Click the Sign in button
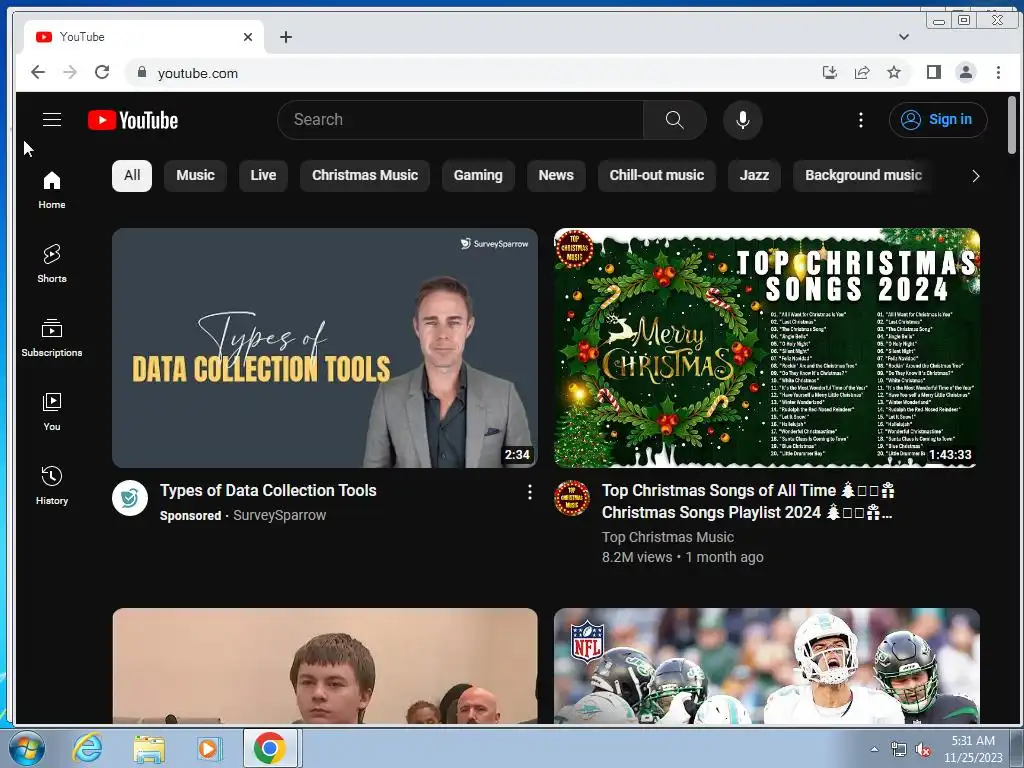The width and height of the screenshot is (1024, 768). point(938,120)
